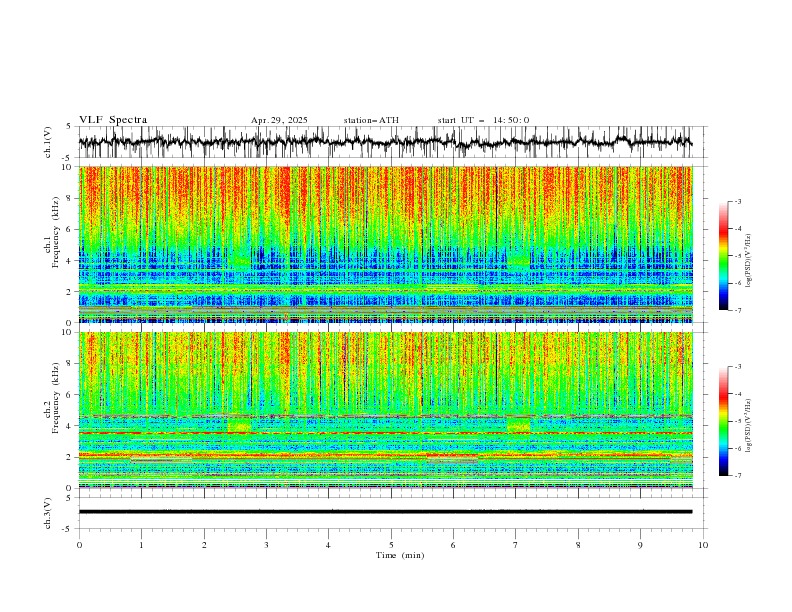Click the "-5" voltage tick of ch.3(V) panel
The width and height of the screenshot is (792, 612).
(x=68, y=529)
